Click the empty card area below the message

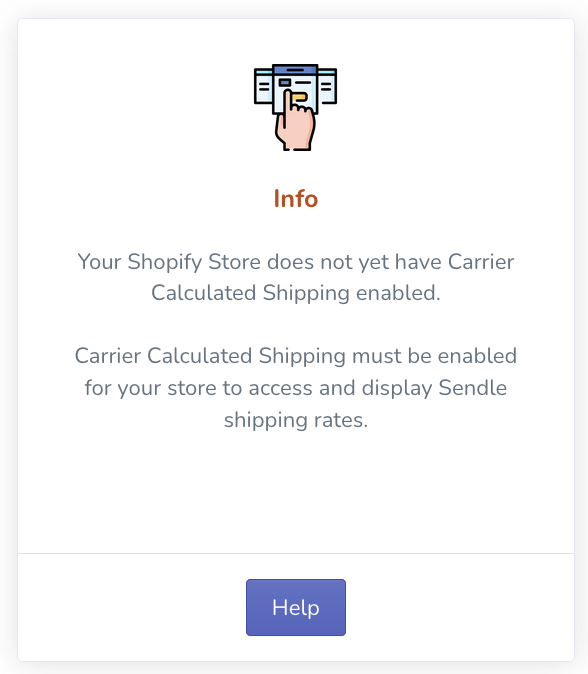pyautogui.click(x=296, y=492)
